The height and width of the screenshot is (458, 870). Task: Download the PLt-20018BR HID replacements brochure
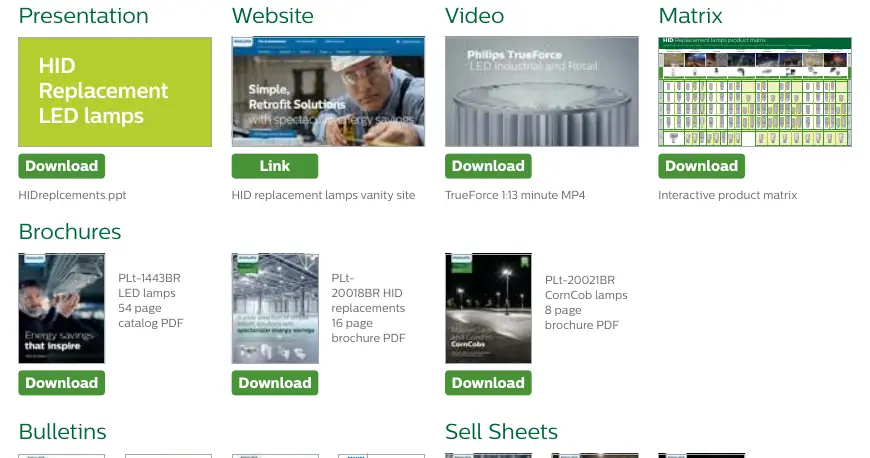275,383
